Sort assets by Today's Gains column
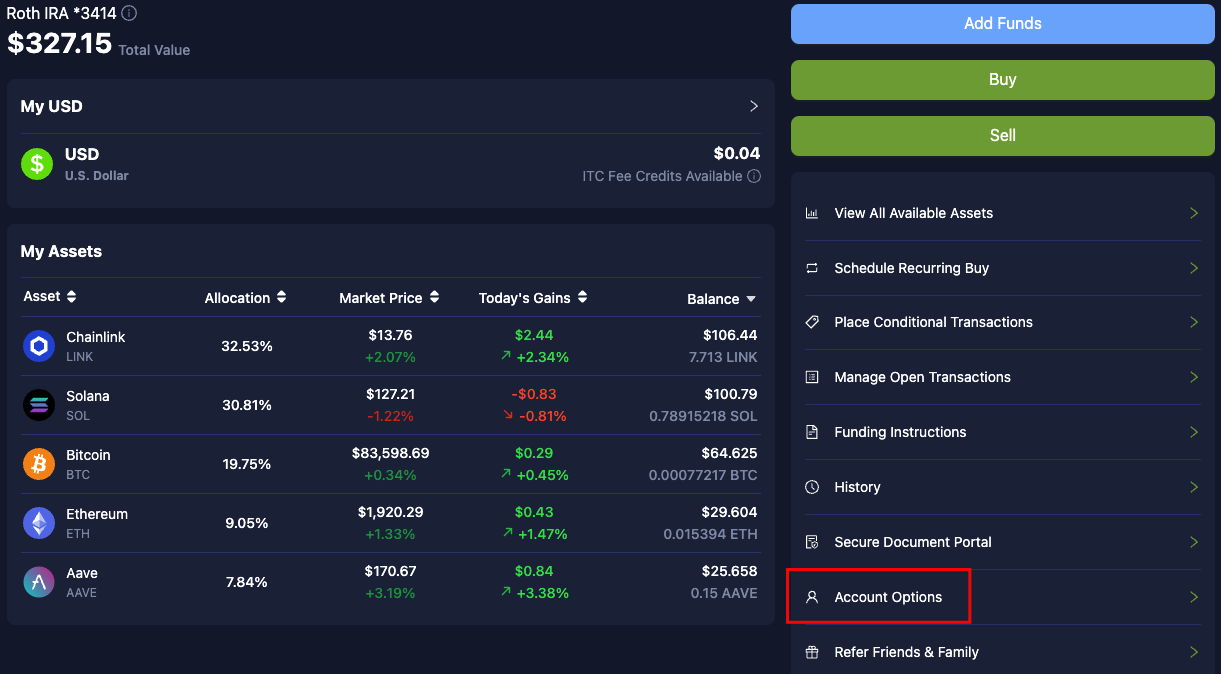 pos(533,298)
